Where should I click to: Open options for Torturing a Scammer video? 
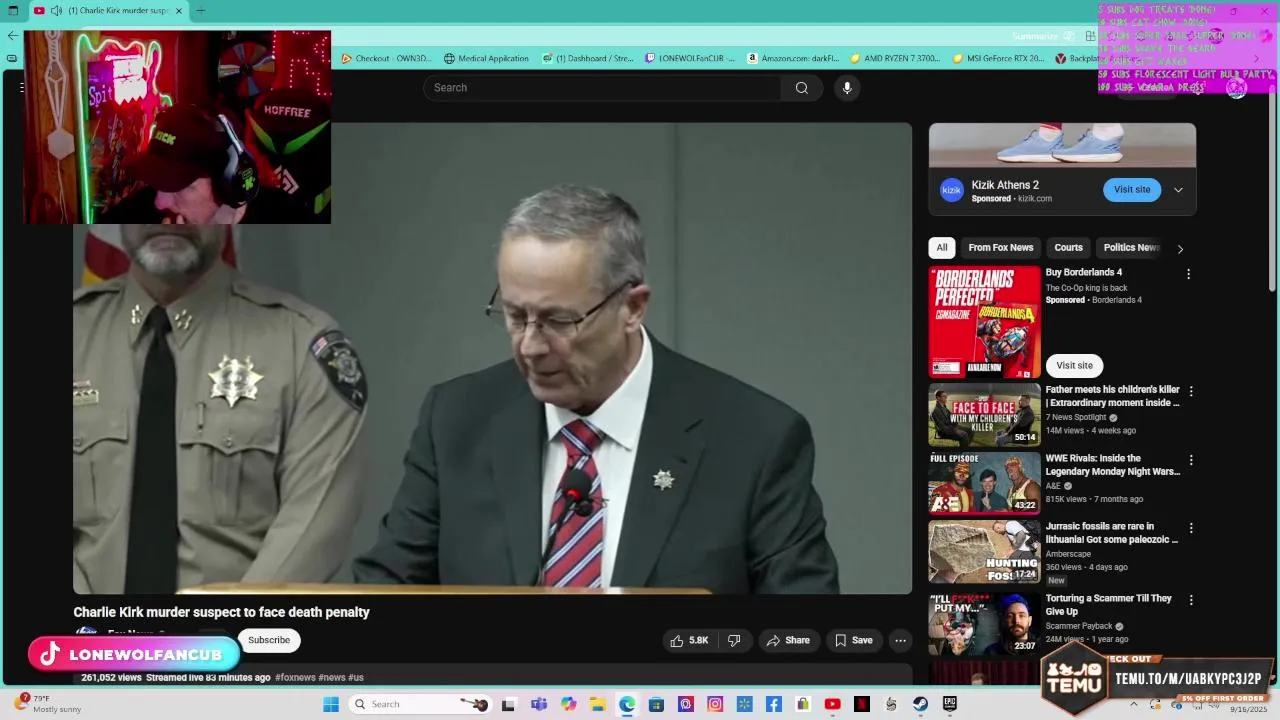coord(1190,600)
